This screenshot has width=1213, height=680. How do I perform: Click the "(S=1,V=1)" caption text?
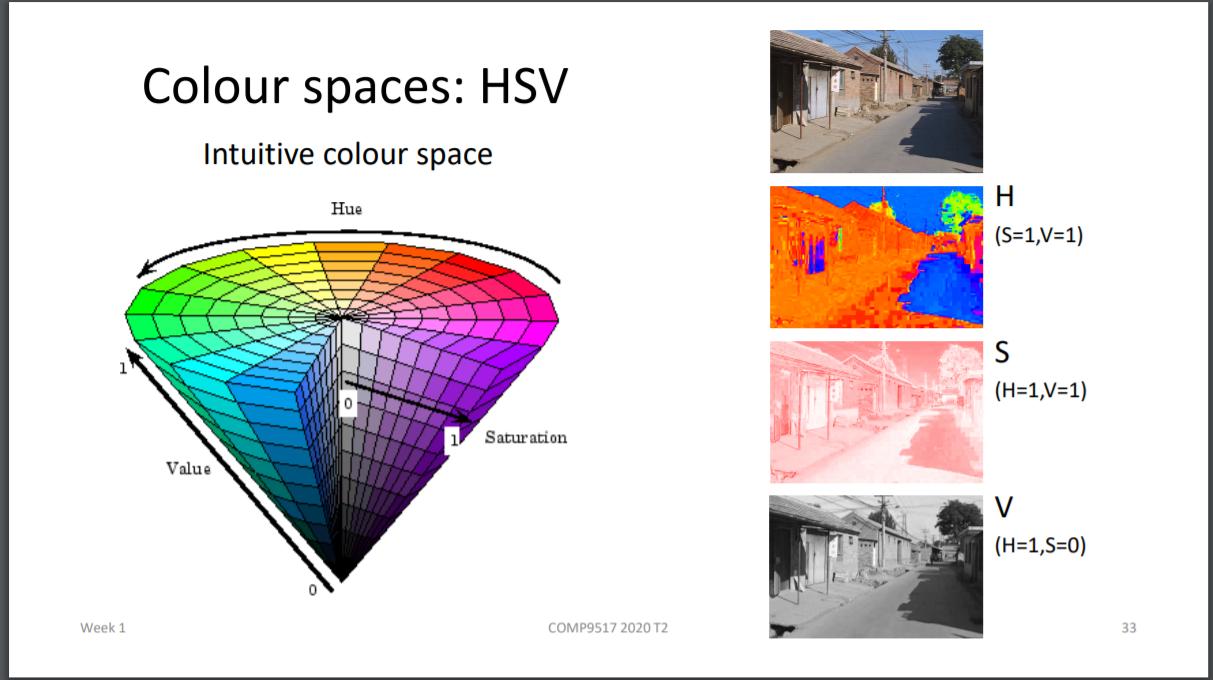point(1039,236)
